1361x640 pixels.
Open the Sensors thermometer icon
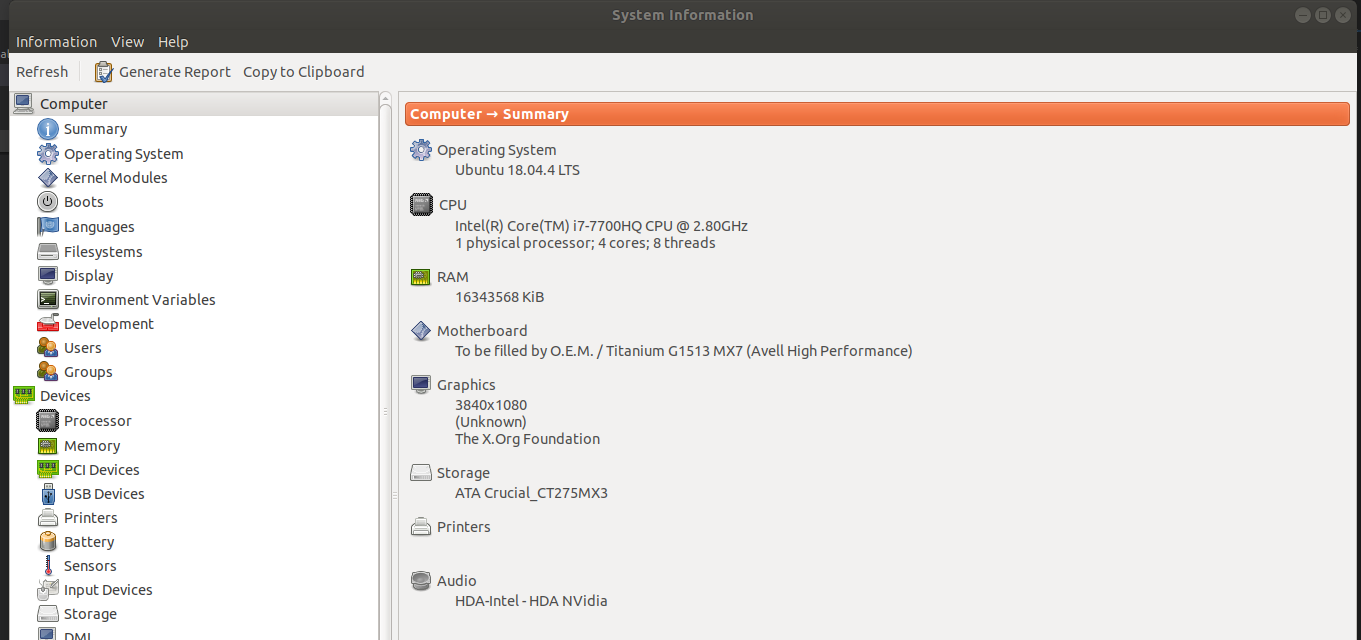47,566
